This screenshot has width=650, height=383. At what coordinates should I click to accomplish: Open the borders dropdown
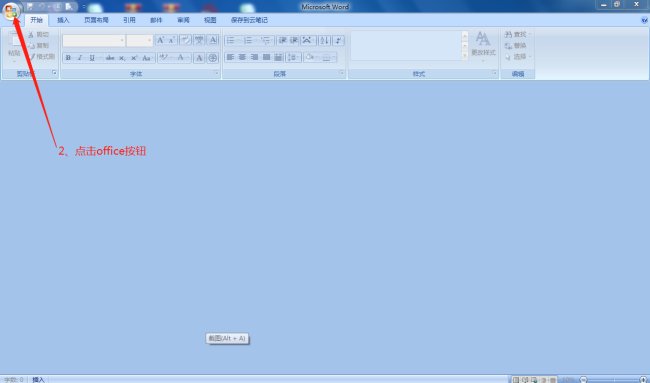click(x=328, y=58)
